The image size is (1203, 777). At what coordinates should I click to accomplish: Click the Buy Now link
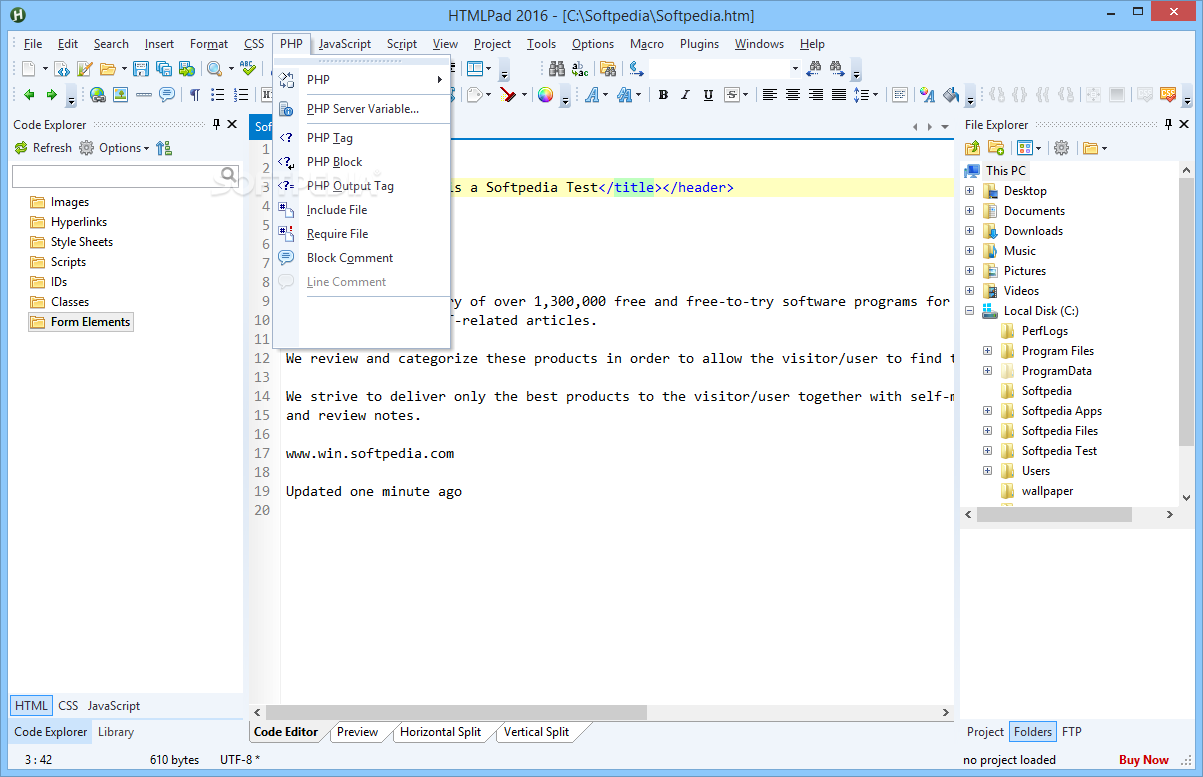click(1144, 760)
